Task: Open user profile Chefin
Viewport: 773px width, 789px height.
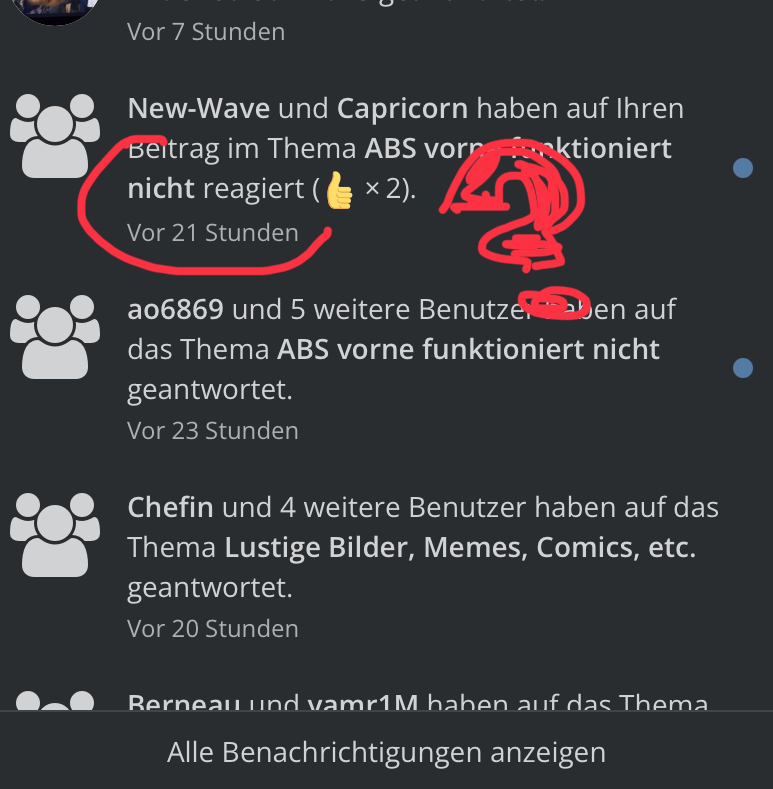Action: click(x=170, y=507)
